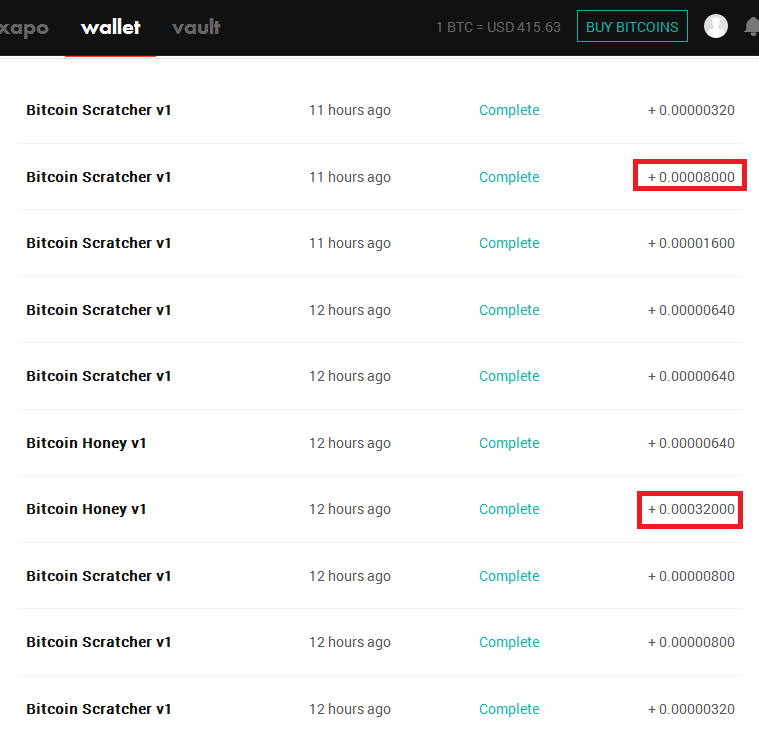Open Bitcoin Honey v1 entry with 0.00000640
759x730 pixels.
point(86,443)
